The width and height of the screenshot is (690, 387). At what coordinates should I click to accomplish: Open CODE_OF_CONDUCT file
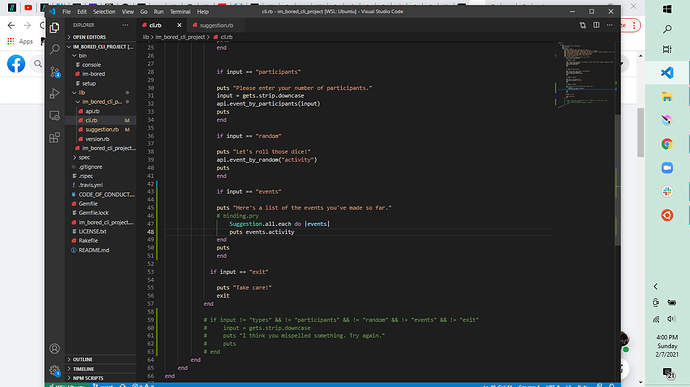point(101,194)
